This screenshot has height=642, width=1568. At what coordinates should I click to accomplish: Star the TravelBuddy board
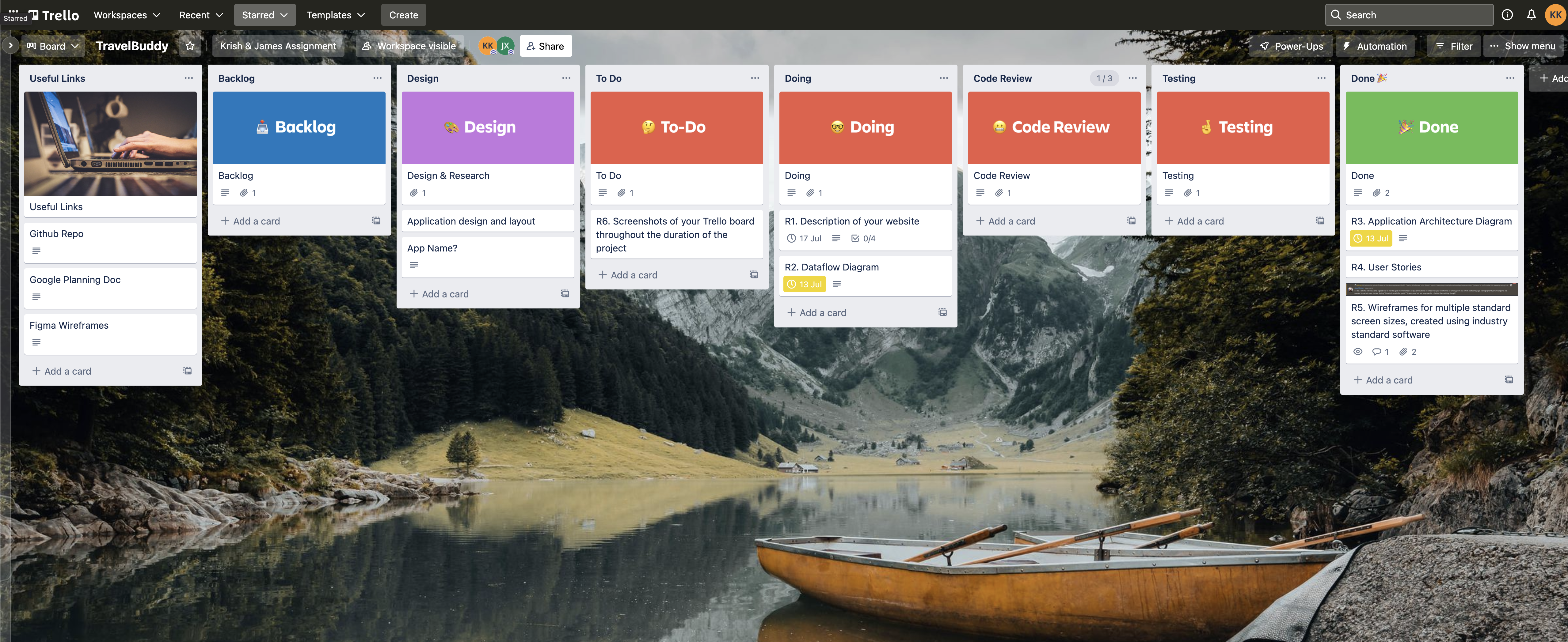tap(190, 46)
